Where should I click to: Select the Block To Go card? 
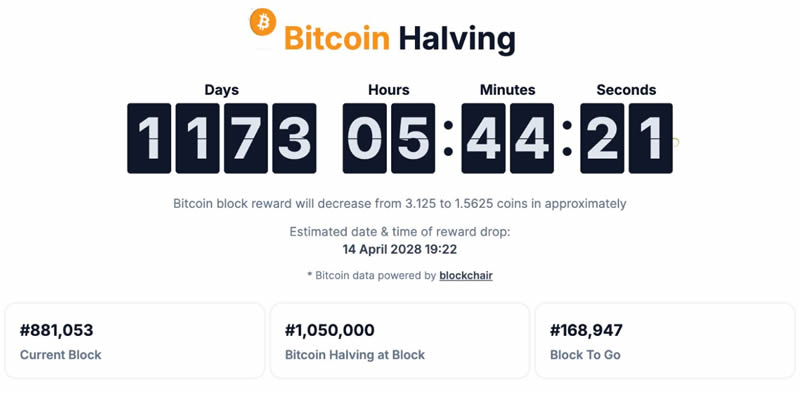point(665,341)
